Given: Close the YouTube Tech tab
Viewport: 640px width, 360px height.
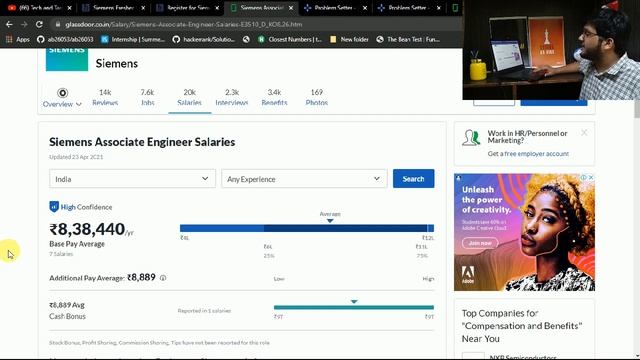Looking at the screenshot, I should point(69,8).
